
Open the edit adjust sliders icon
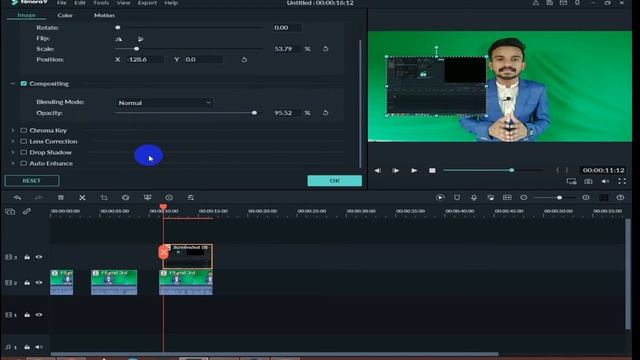191,198
